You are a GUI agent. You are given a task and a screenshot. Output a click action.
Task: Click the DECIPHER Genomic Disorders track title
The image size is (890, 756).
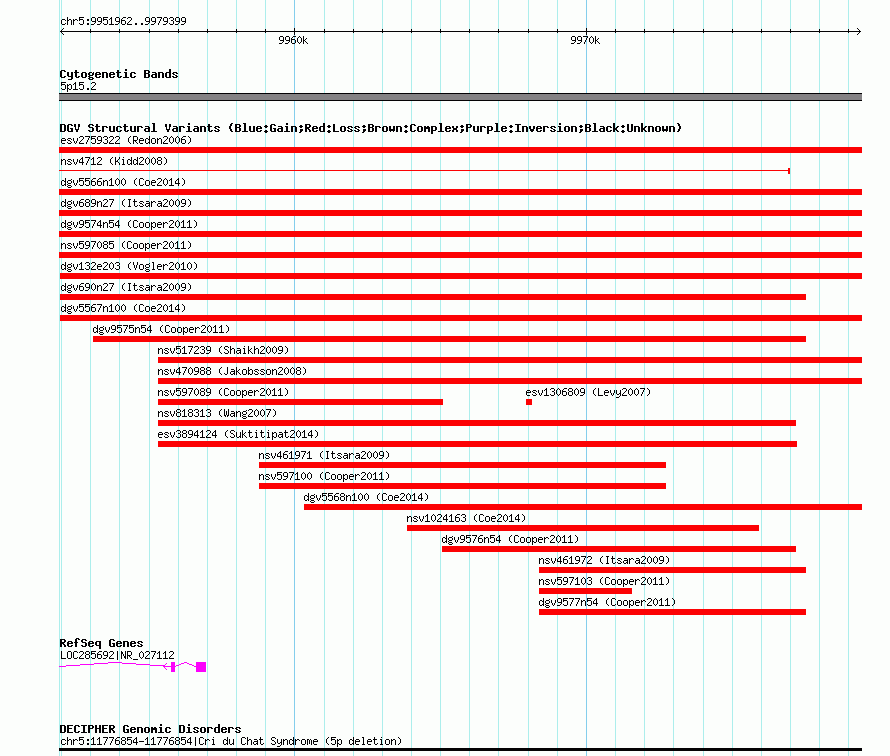(x=150, y=729)
